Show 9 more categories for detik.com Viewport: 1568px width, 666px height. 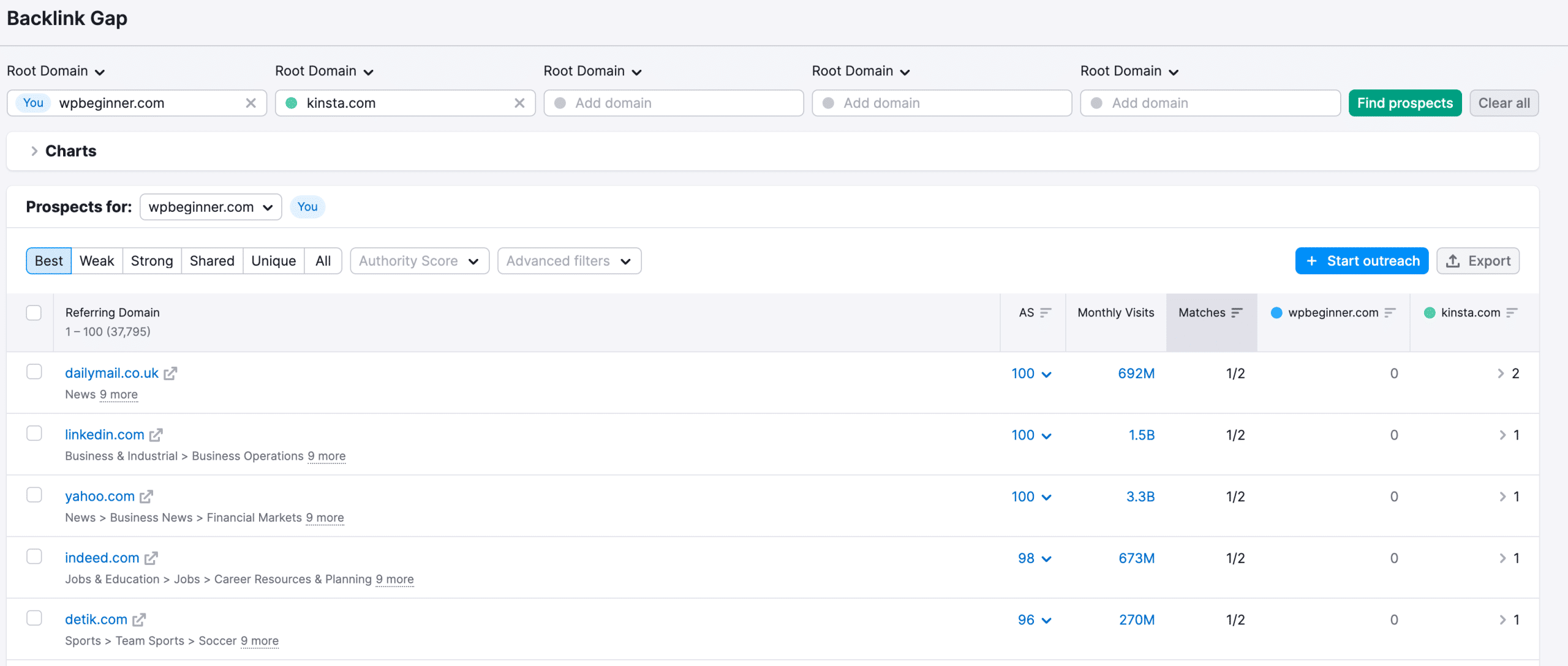260,641
